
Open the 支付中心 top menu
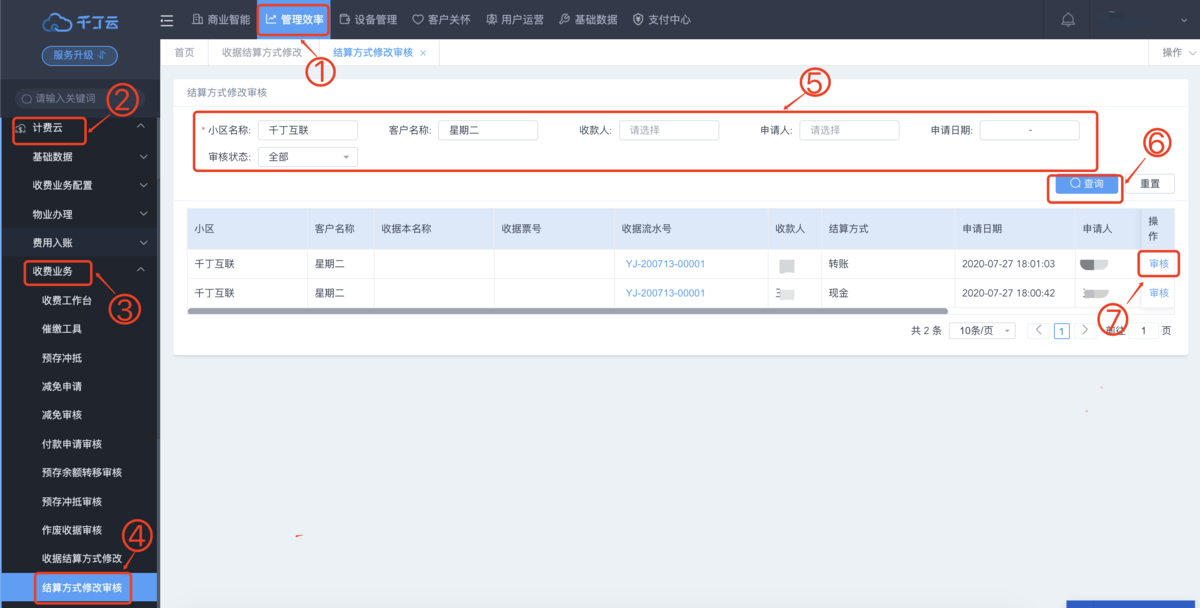click(661, 20)
